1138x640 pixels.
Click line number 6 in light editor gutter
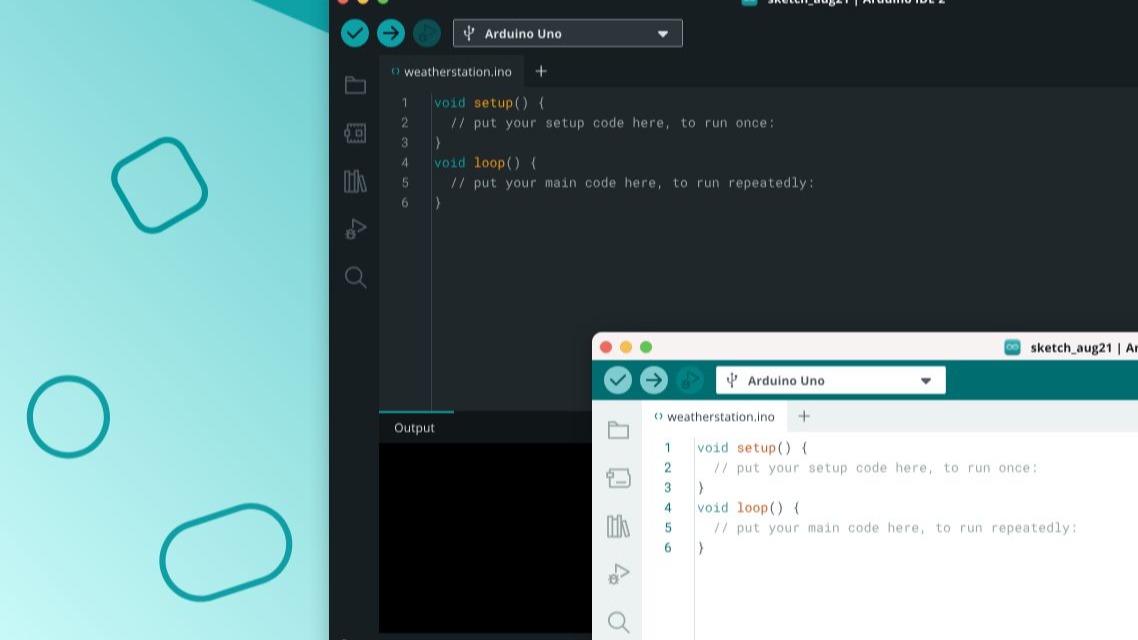[668, 548]
